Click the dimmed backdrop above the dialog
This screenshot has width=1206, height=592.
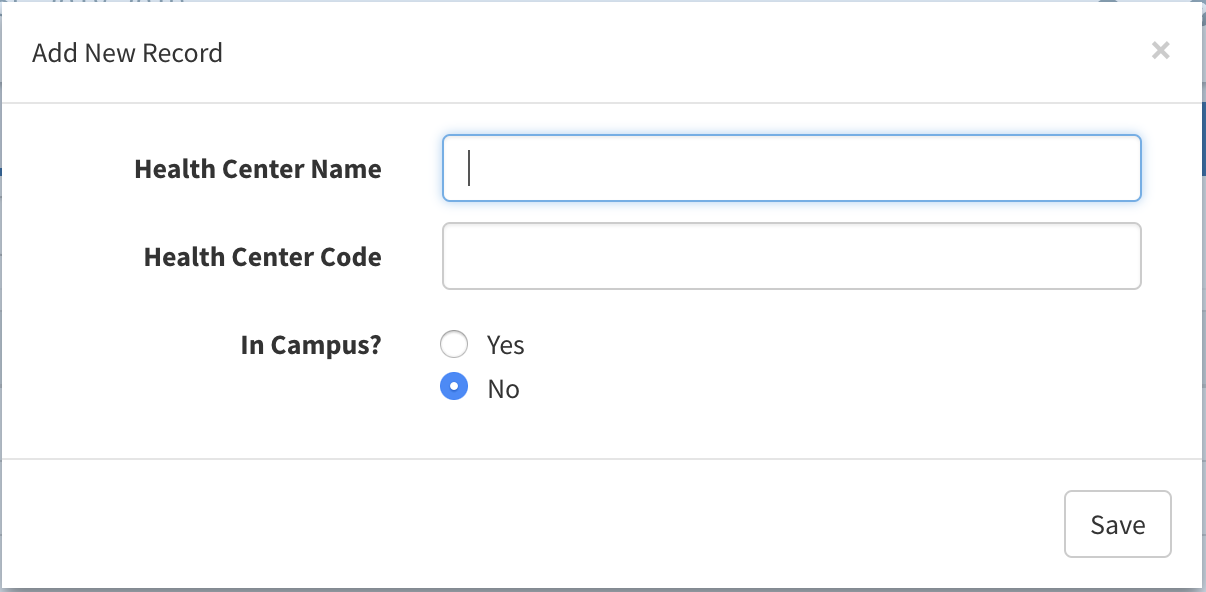(600, 1)
